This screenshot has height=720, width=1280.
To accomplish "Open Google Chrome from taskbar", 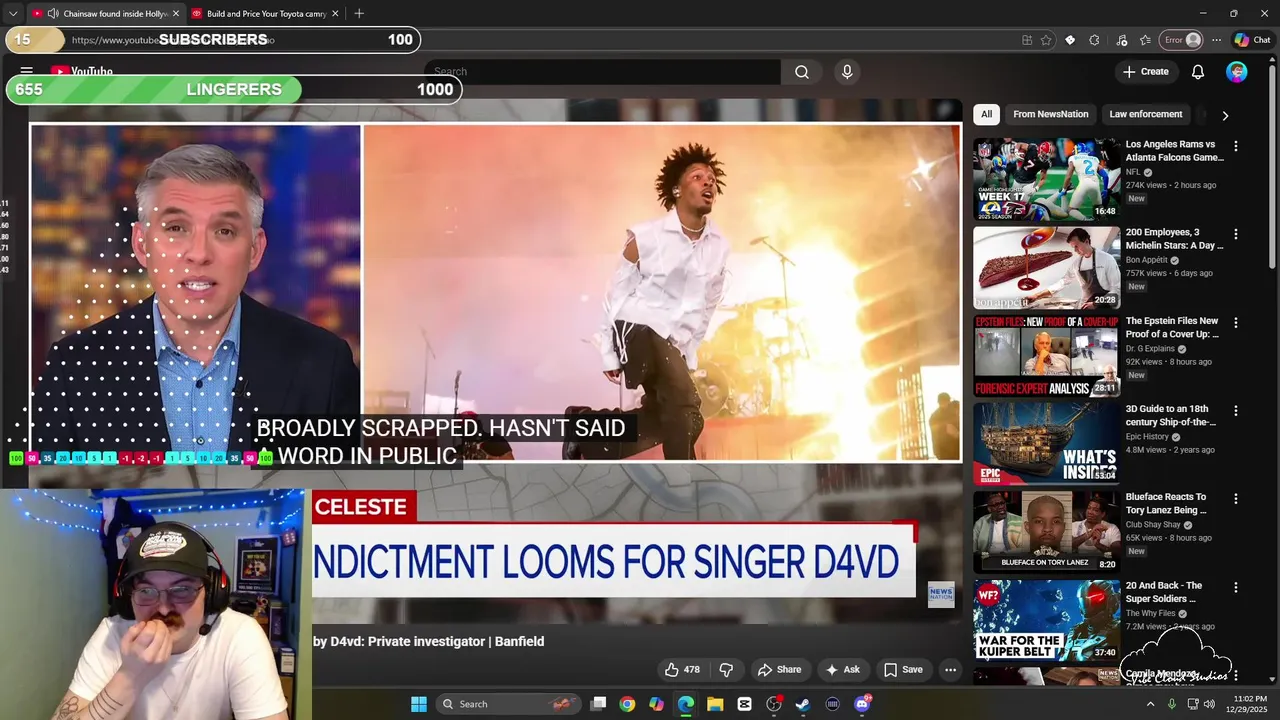I will pyautogui.click(x=627, y=704).
